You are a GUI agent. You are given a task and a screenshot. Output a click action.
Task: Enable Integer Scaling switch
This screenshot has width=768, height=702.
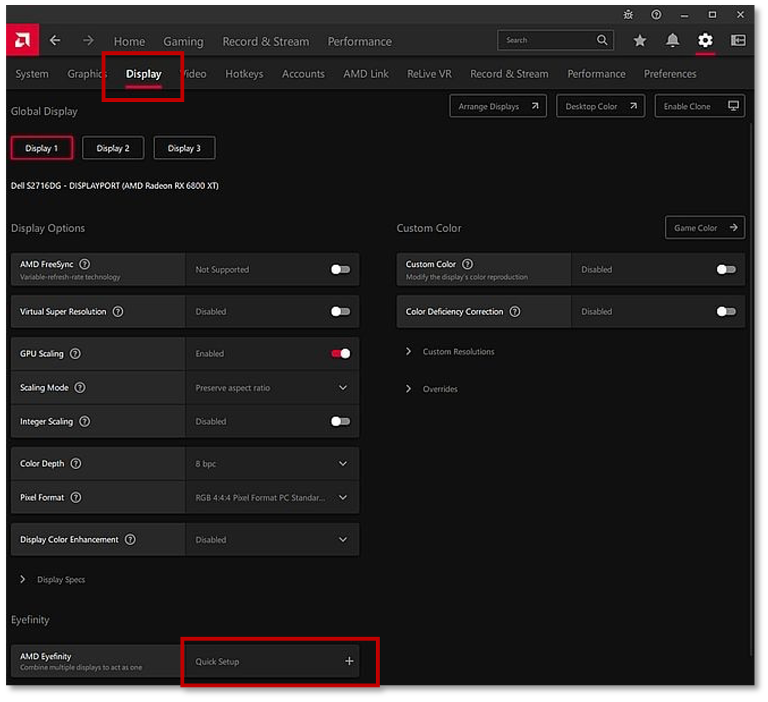point(340,421)
